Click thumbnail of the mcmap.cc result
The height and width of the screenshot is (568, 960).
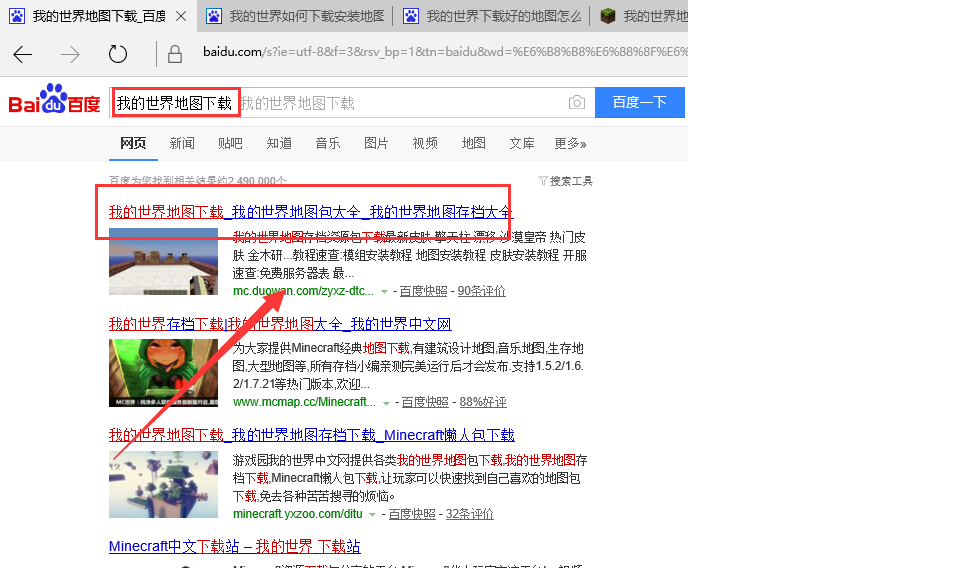(x=163, y=373)
